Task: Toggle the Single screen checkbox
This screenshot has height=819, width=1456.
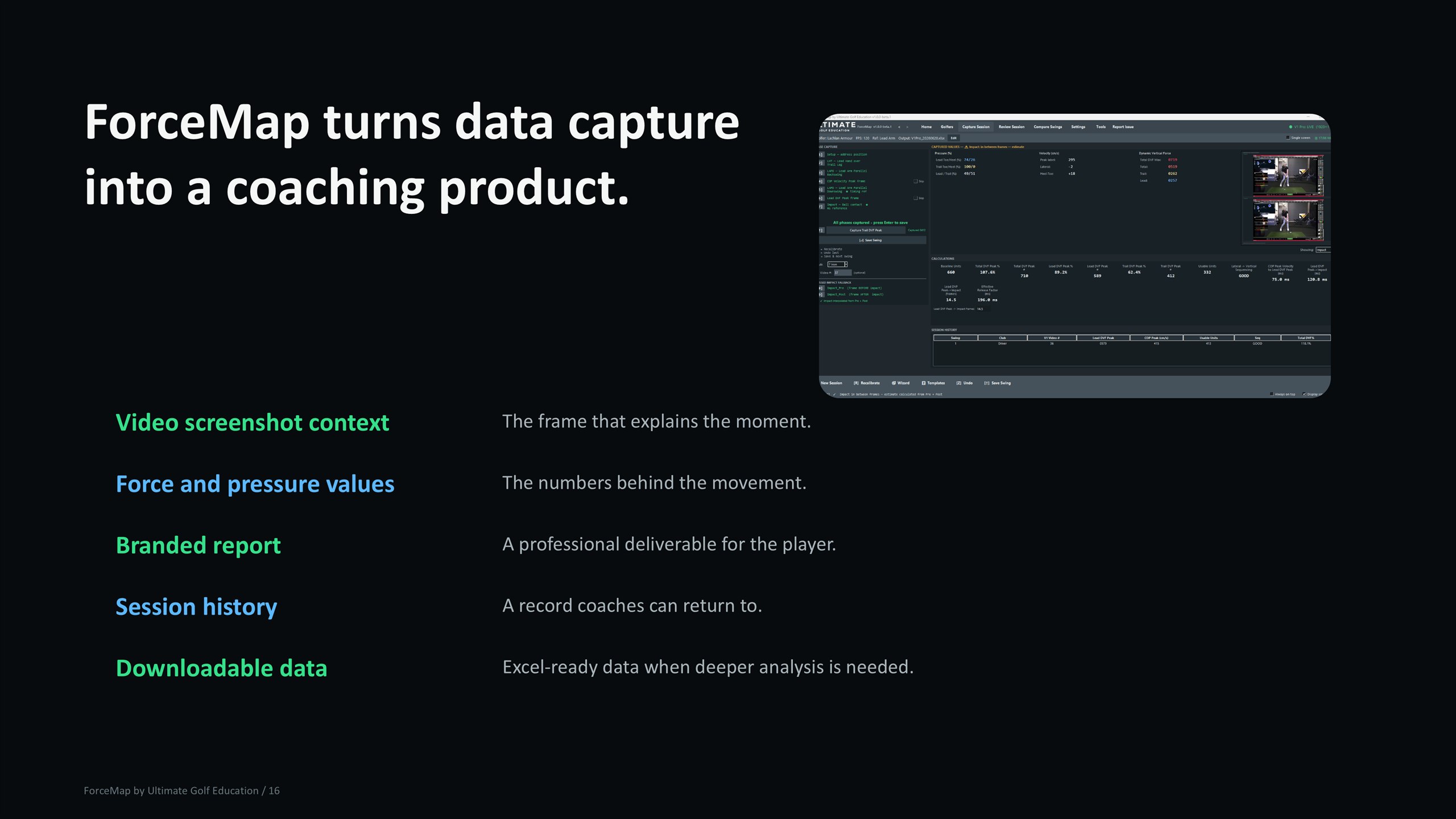Action: pyautogui.click(x=1288, y=138)
